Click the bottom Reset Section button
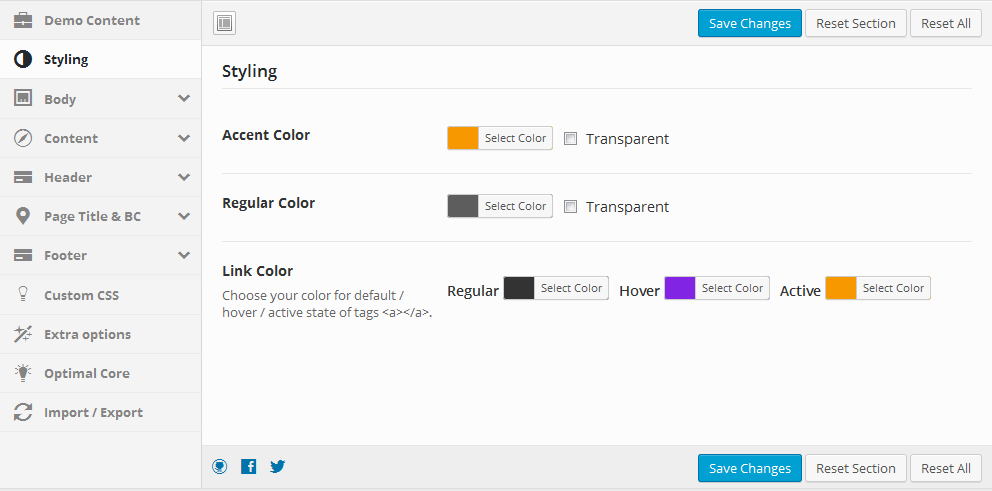Image resolution: width=992 pixels, height=491 pixels. pos(855,468)
